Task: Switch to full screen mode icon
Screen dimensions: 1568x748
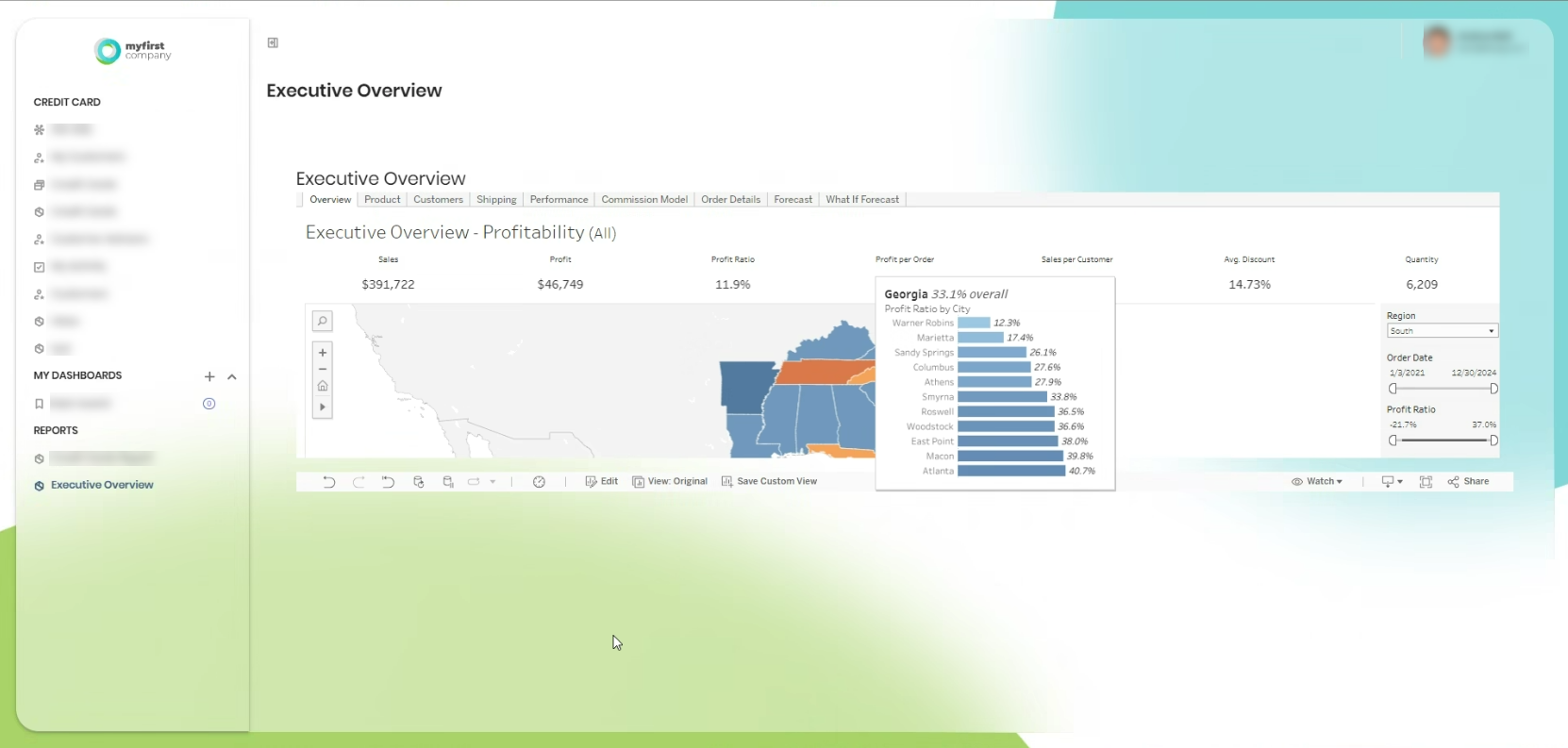Action: click(x=1426, y=482)
